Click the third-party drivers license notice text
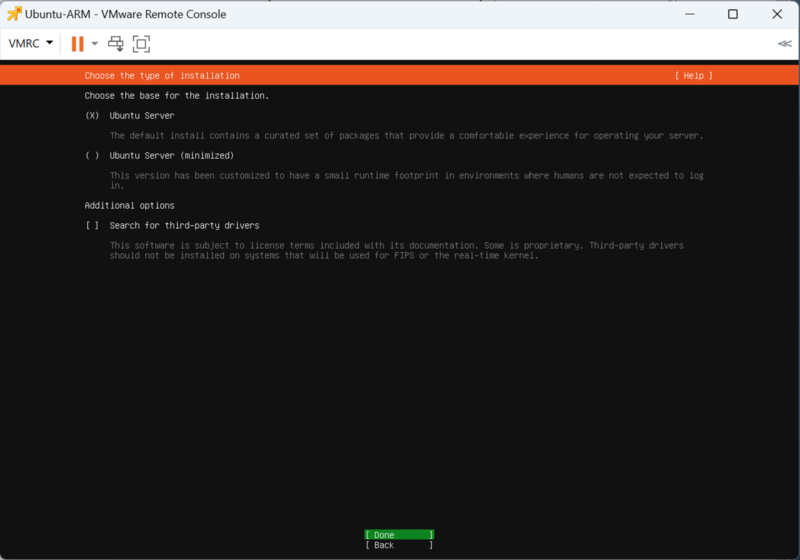Image resolution: width=800 pixels, height=560 pixels. pyautogui.click(x=396, y=250)
